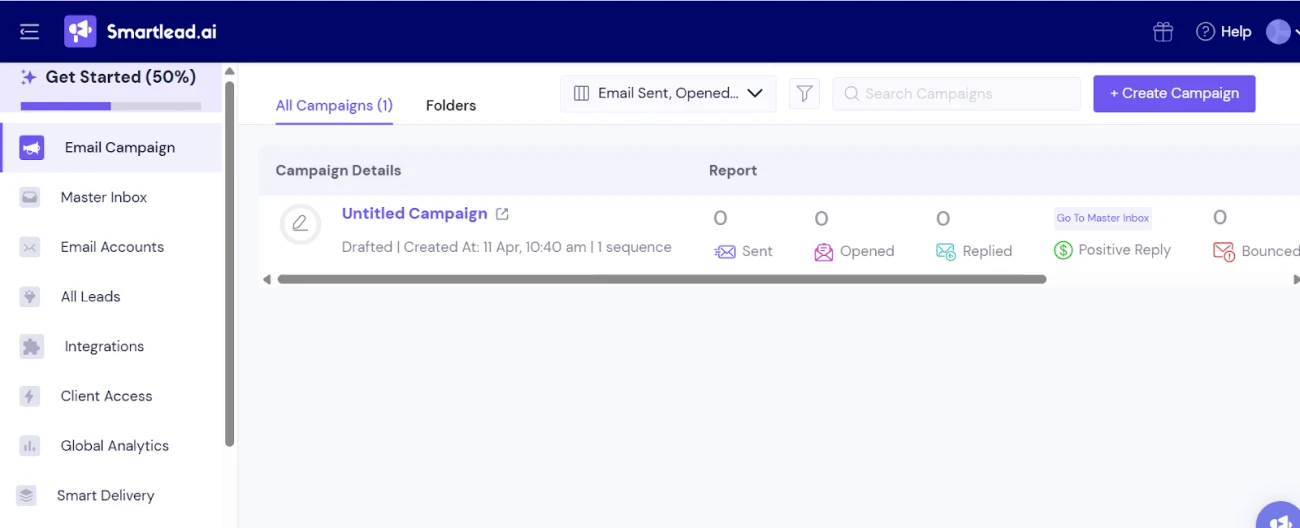Open Smart Delivery section
Screen dimensions: 1300x528
105,496
